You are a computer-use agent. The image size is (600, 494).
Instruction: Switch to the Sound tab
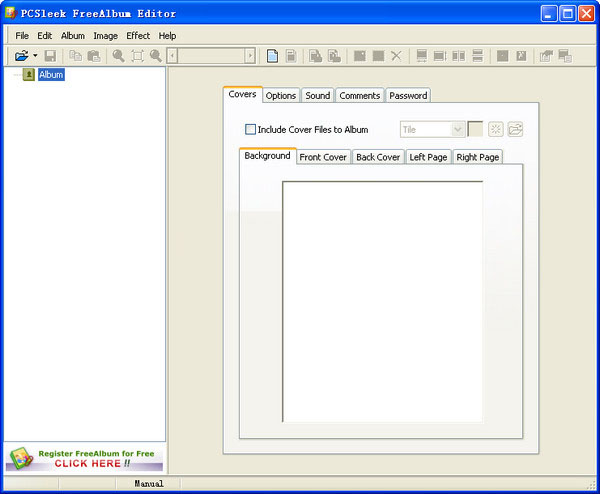[x=317, y=96]
